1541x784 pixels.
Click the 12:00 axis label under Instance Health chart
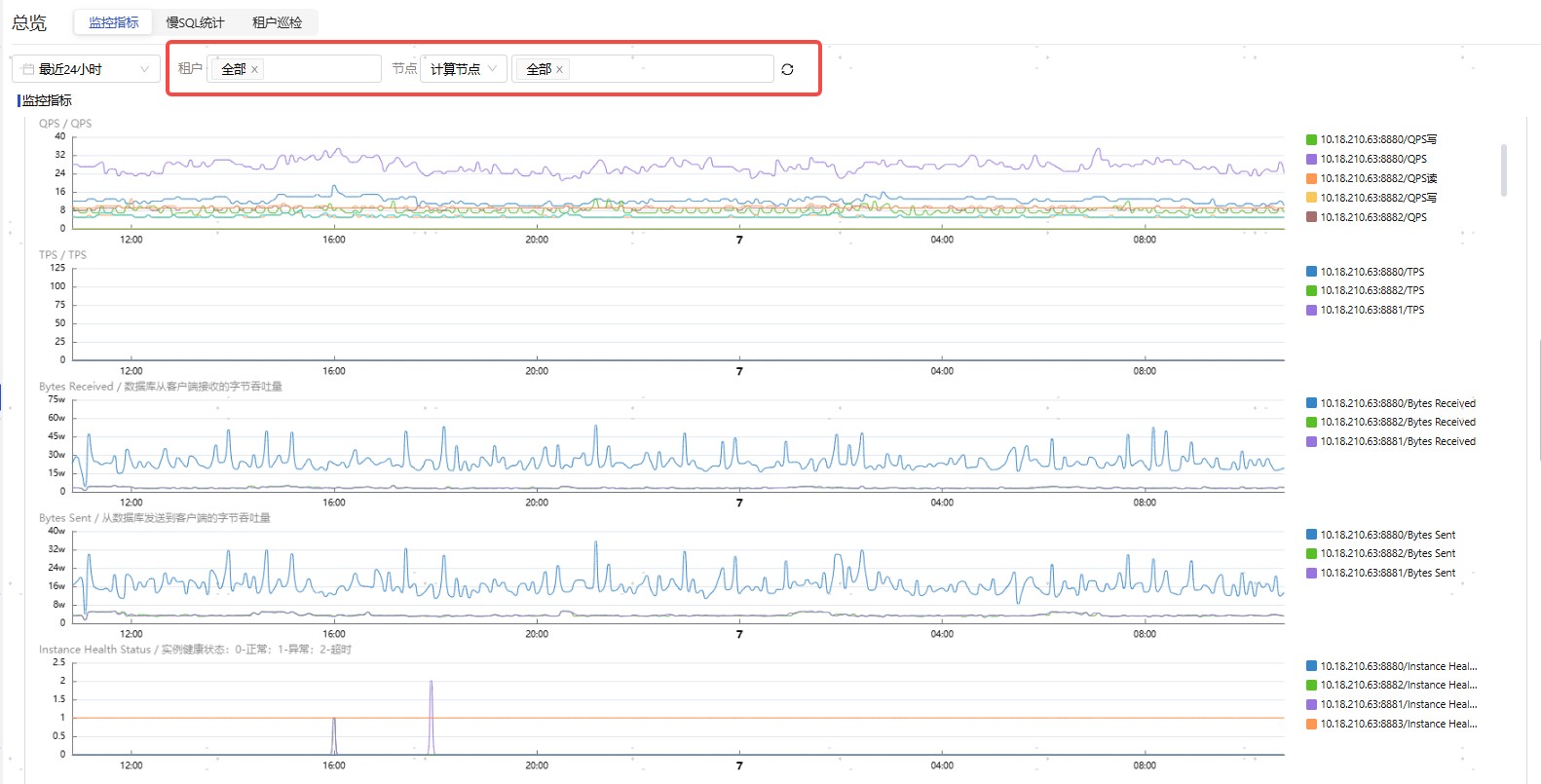tap(132, 765)
